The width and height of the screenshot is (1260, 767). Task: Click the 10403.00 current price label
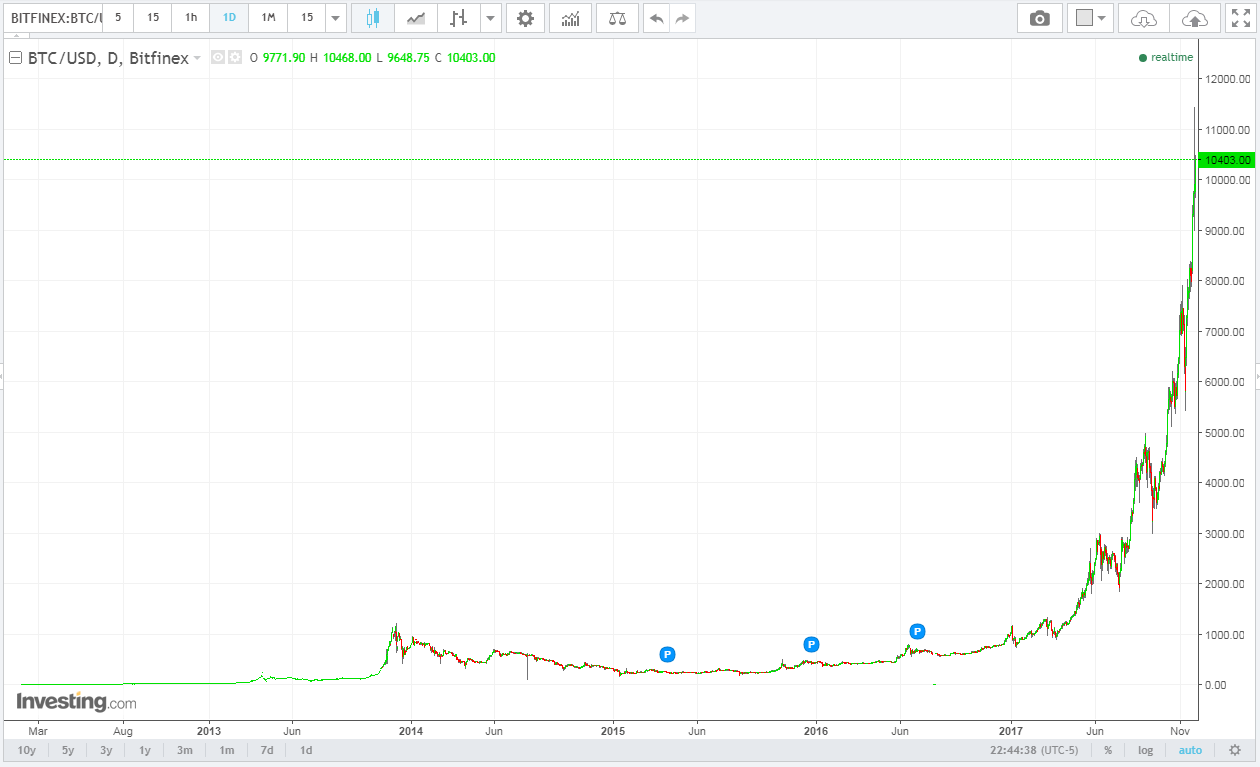[x=1229, y=160]
